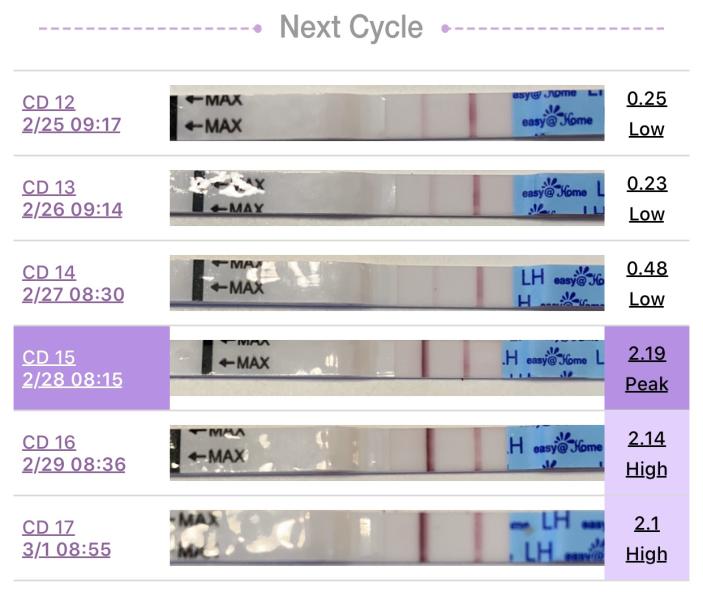View the CD 15 peak test strip photo

tap(387, 368)
